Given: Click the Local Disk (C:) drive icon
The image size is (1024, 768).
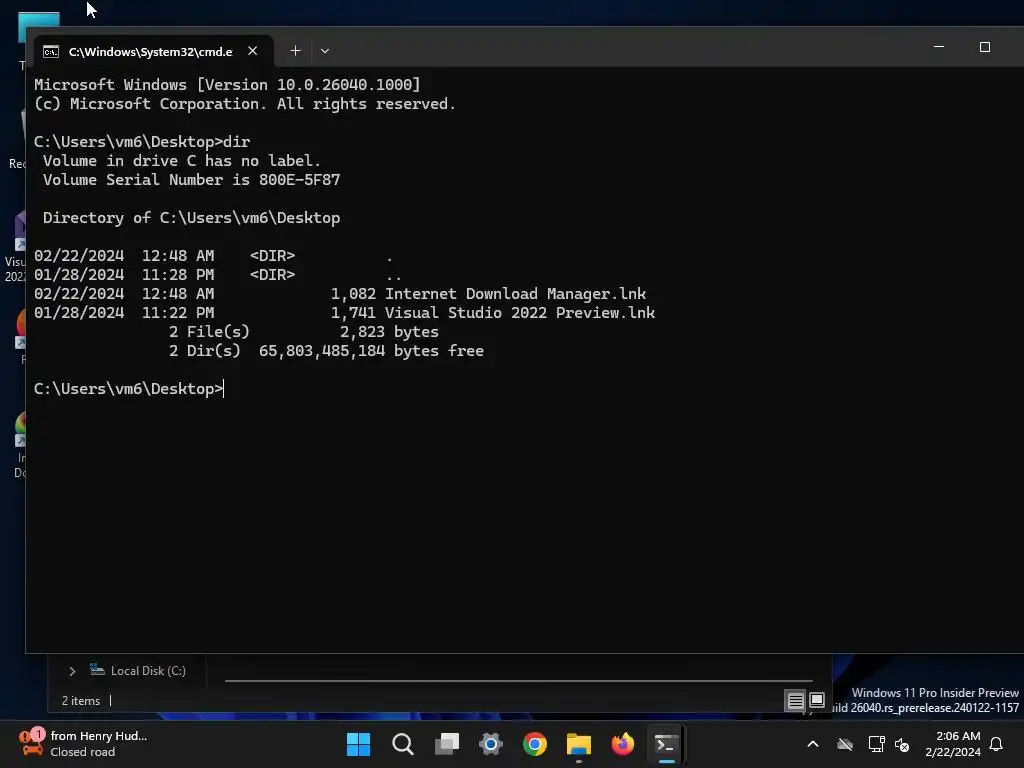Looking at the screenshot, I should point(97,669).
